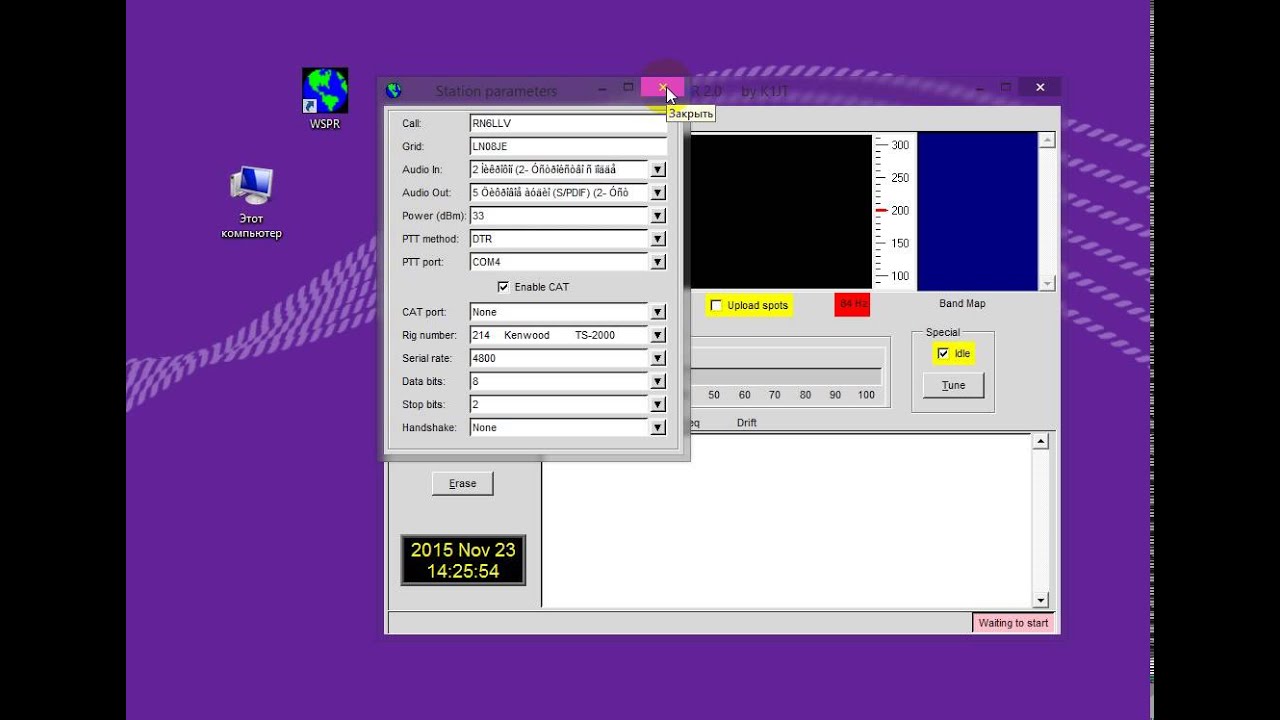Click the Band Map label
1280x720 pixels.
pyautogui.click(x=962, y=303)
